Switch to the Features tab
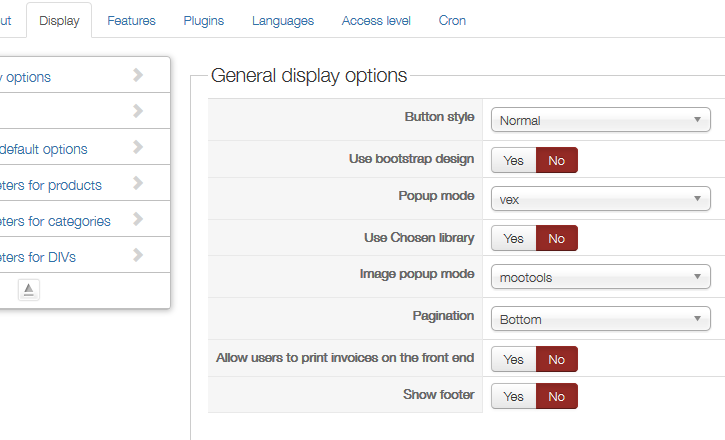The height and width of the screenshot is (440, 725). [x=131, y=20]
